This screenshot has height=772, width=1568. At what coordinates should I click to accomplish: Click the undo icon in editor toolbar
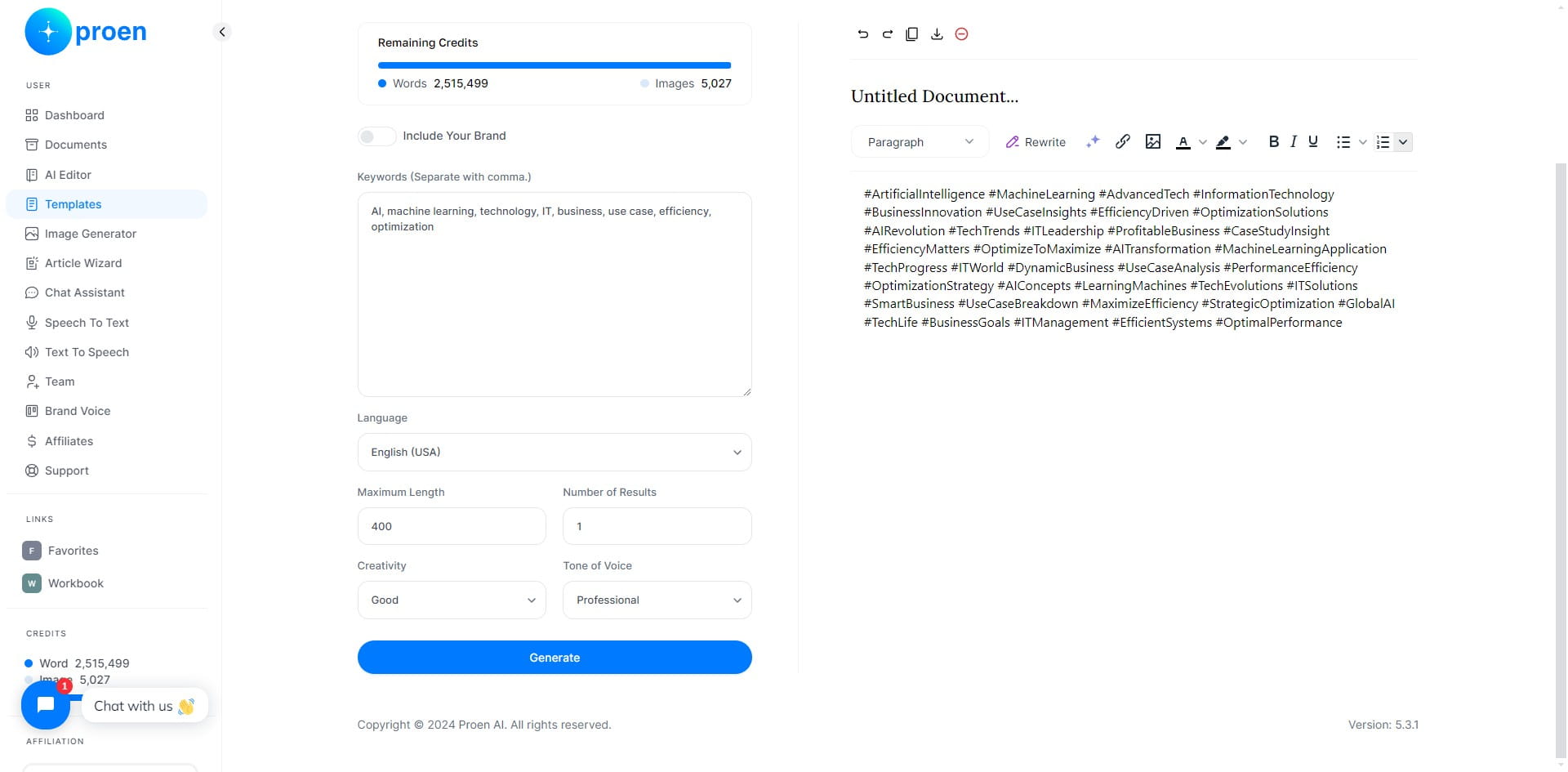pos(862,34)
